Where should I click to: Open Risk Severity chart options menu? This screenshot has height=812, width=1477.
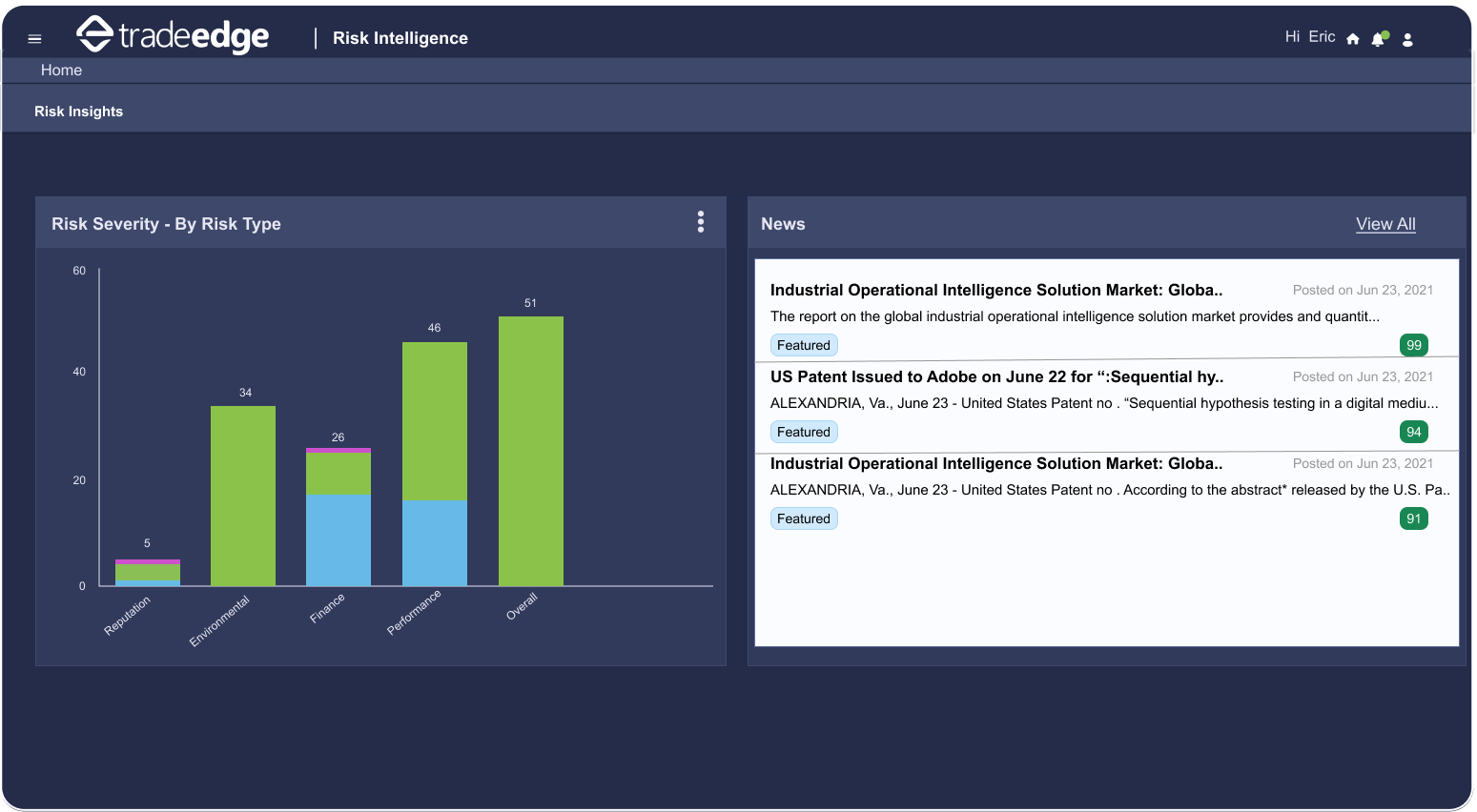tap(701, 222)
